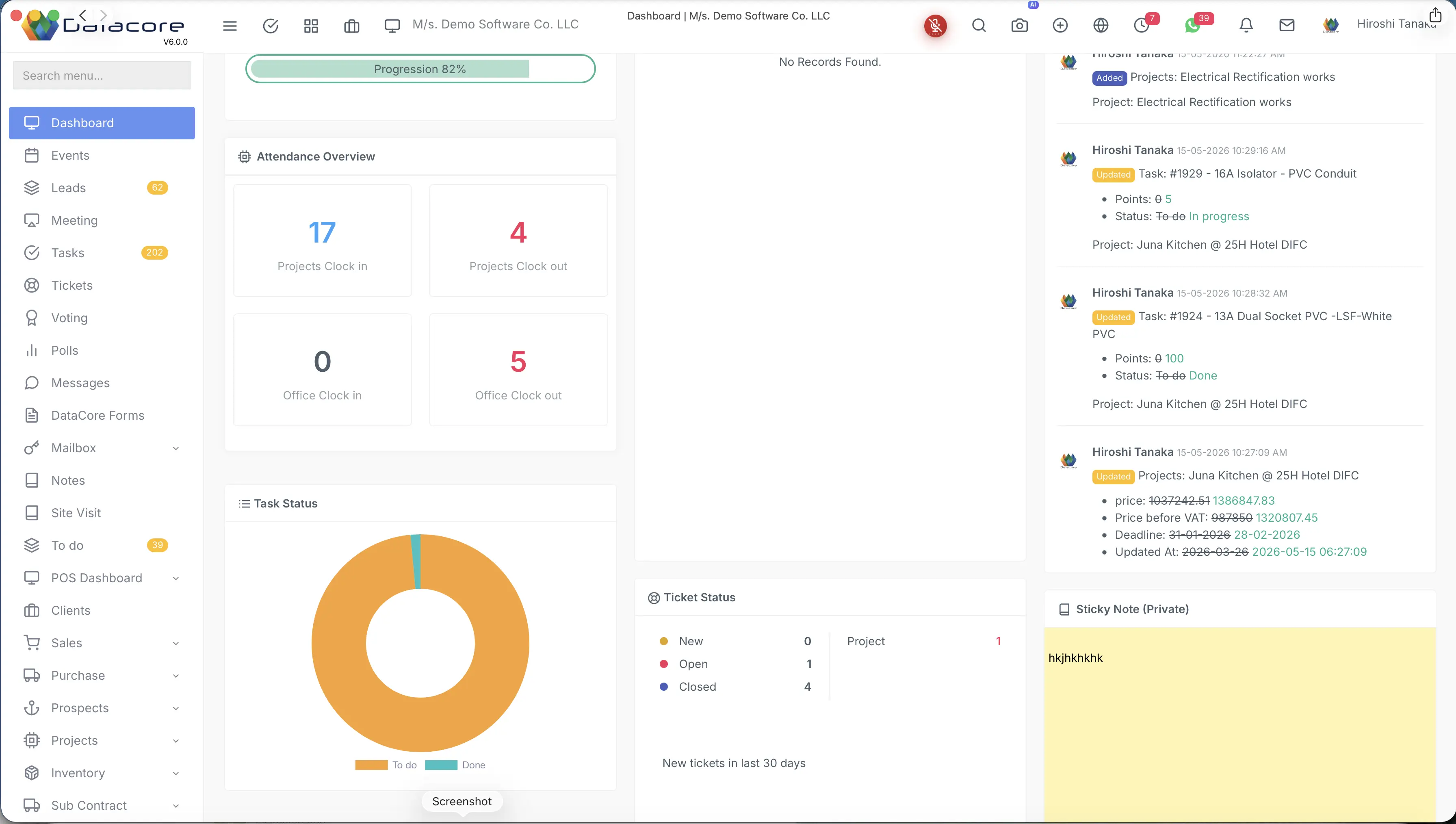Expand the Inventory submenu chevron
This screenshot has width=1456, height=824.
click(x=176, y=774)
